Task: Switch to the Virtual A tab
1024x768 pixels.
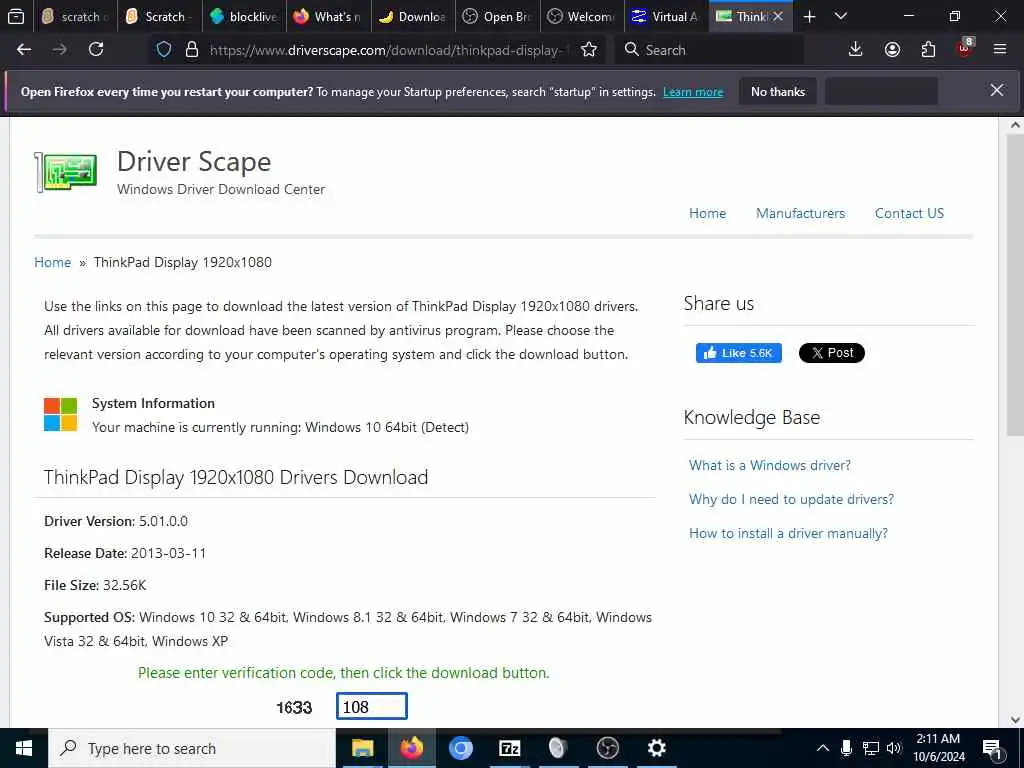Action: [x=665, y=16]
